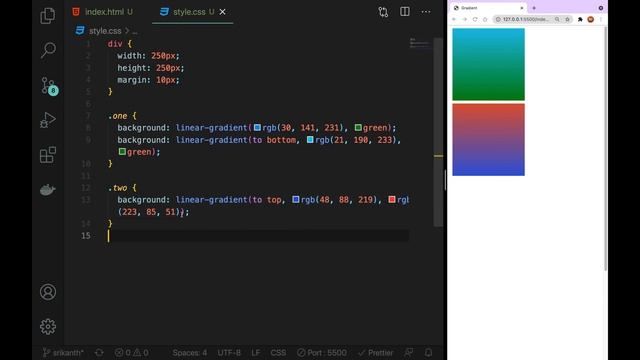Open color swatch for green on line 8

[358, 128]
